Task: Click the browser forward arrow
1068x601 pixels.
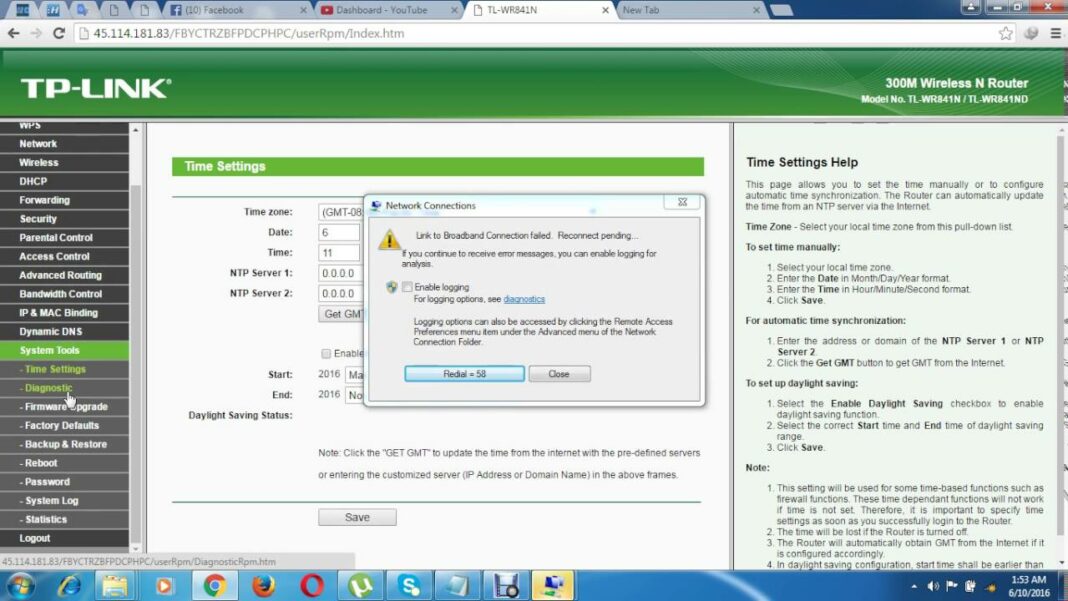Action: click(37, 32)
